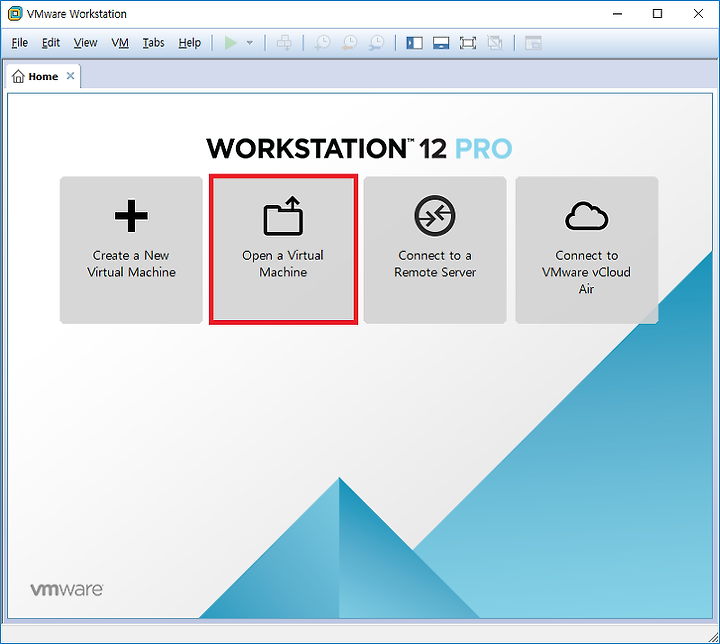Click the Unity mode toolbar icon
Viewport: 720px width, 644px height.
495,43
